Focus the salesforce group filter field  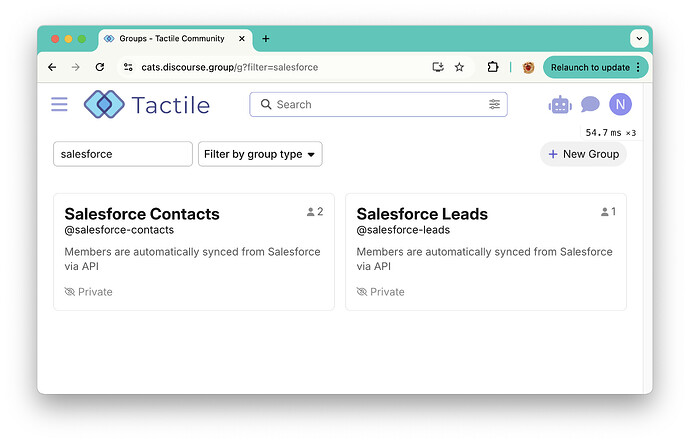coord(123,154)
